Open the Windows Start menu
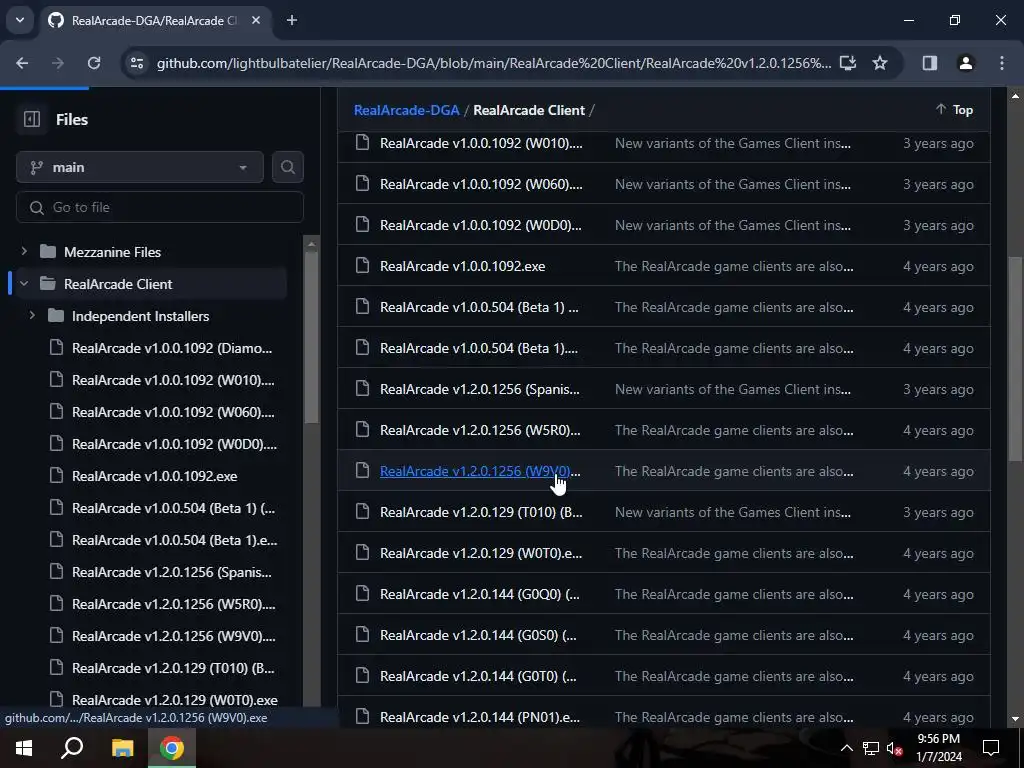Viewport: 1024px width, 768px height. tap(24, 748)
